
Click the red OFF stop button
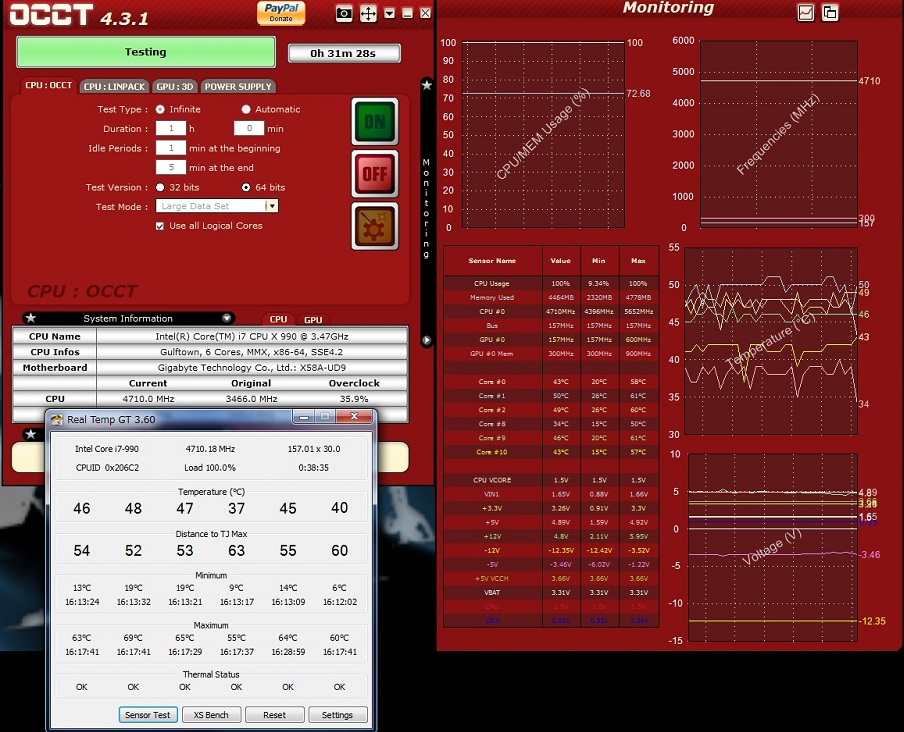click(x=375, y=173)
